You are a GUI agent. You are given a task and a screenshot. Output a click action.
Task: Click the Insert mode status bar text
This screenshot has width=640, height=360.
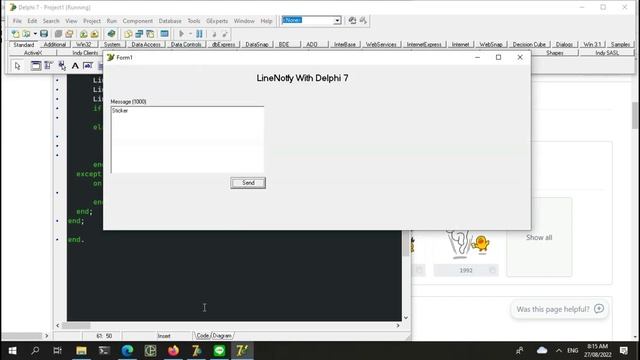pyautogui.click(x=164, y=336)
